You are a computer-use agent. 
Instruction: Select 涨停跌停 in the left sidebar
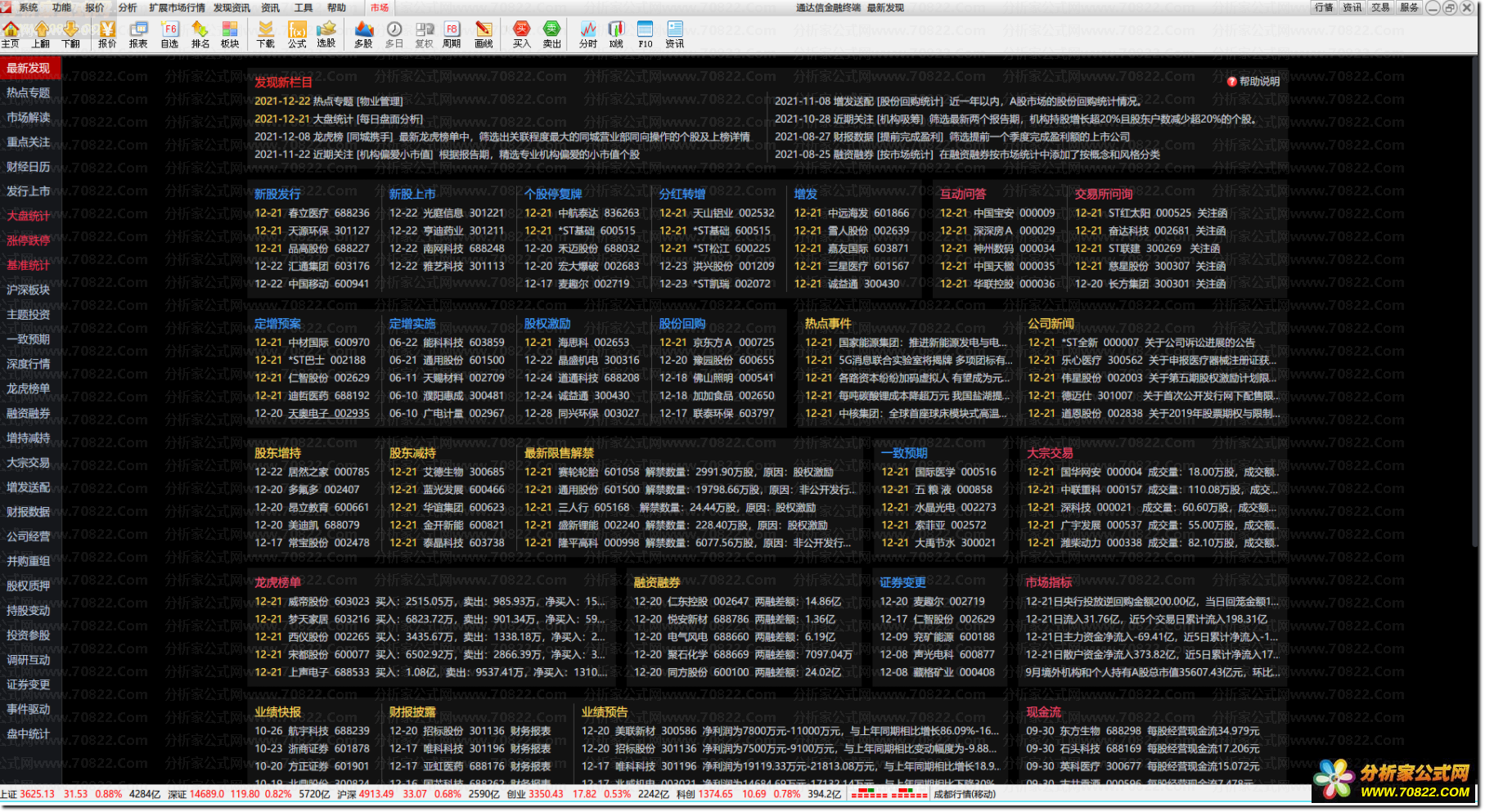pos(30,240)
